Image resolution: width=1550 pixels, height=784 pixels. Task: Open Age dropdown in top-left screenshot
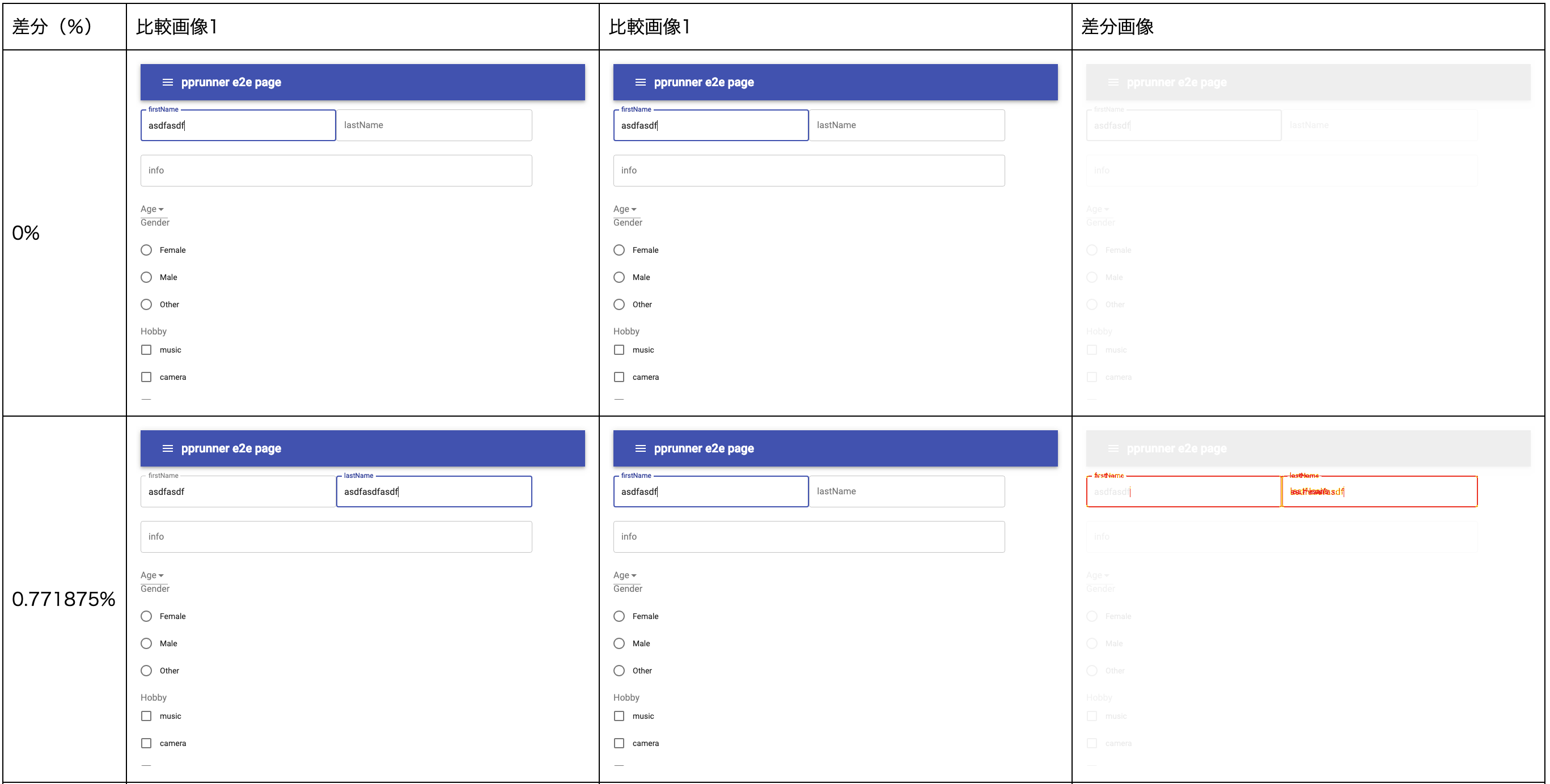[x=153, y=209]
